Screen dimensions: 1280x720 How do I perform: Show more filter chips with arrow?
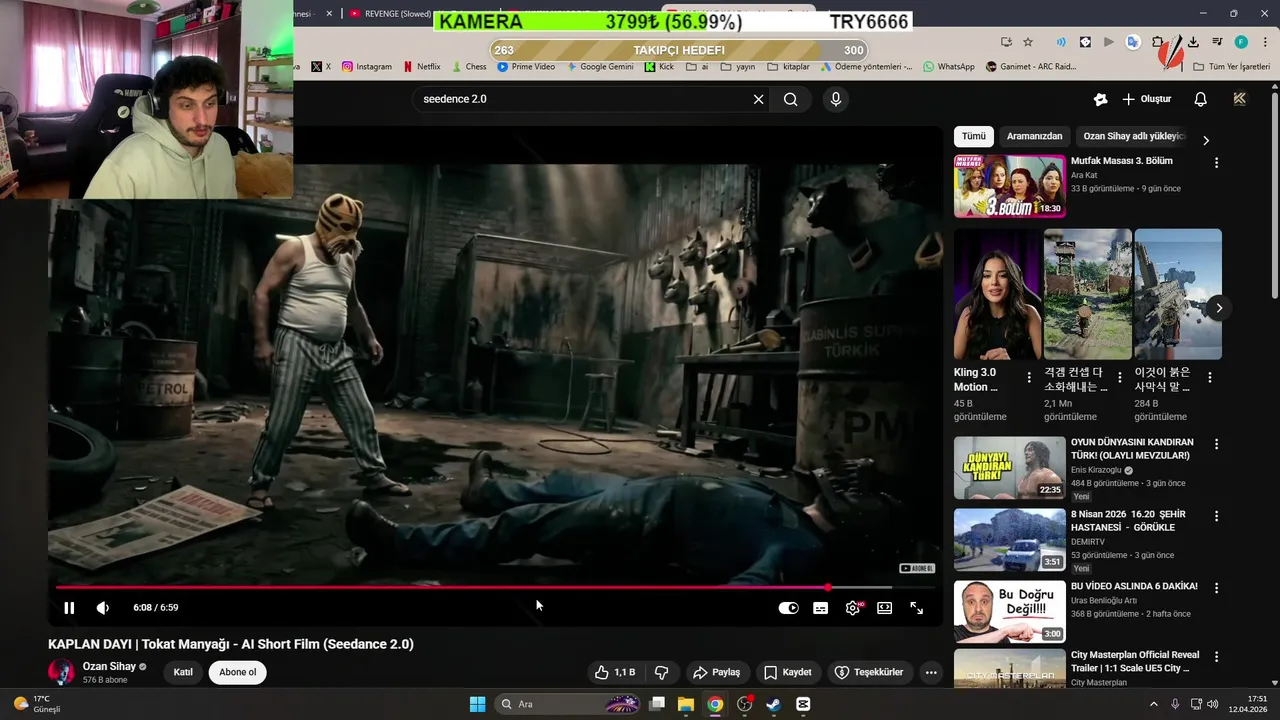coord(1206,140)
